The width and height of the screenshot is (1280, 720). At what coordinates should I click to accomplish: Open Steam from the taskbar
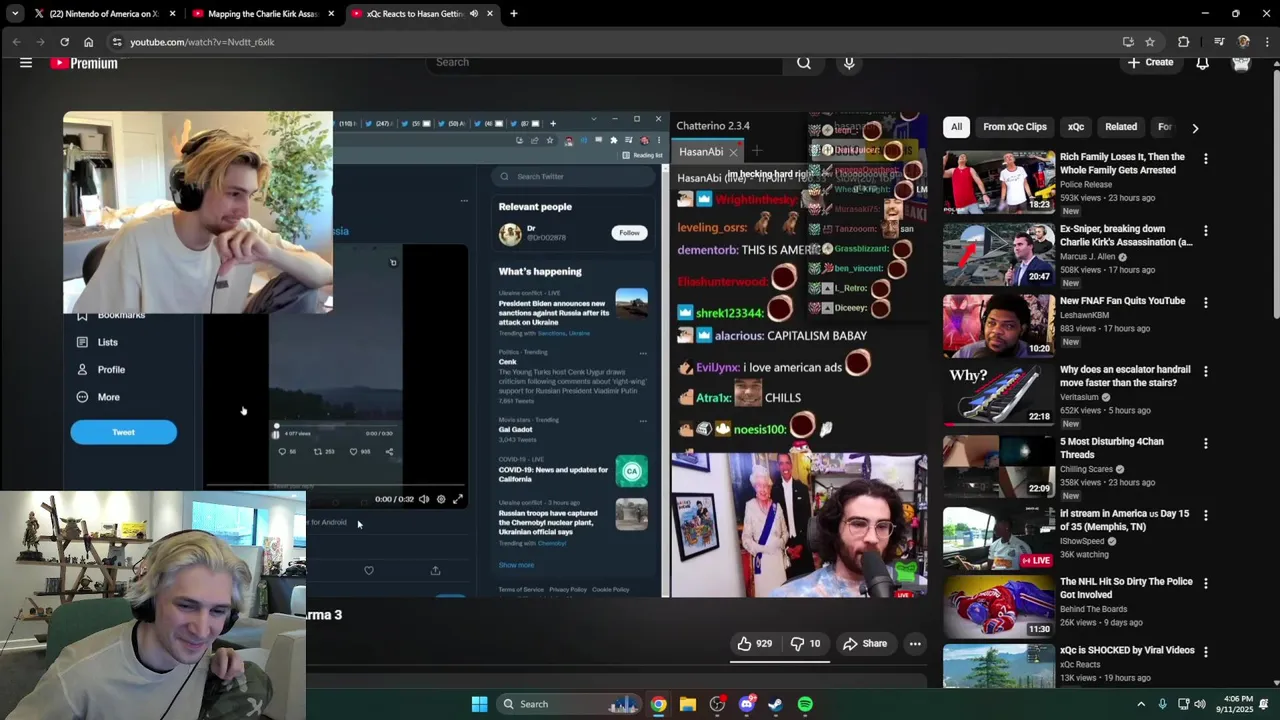pyautogui.click(x=775, y=704)
